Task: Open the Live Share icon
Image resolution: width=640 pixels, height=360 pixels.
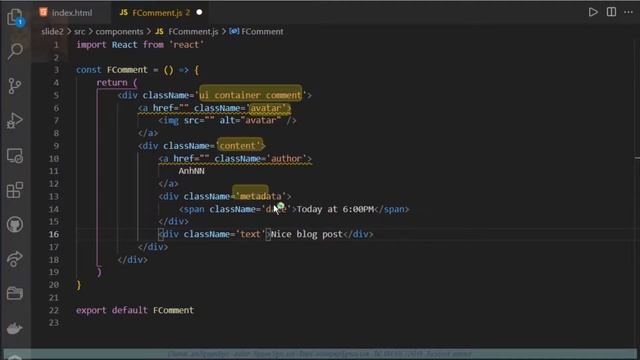Action: 15,259
